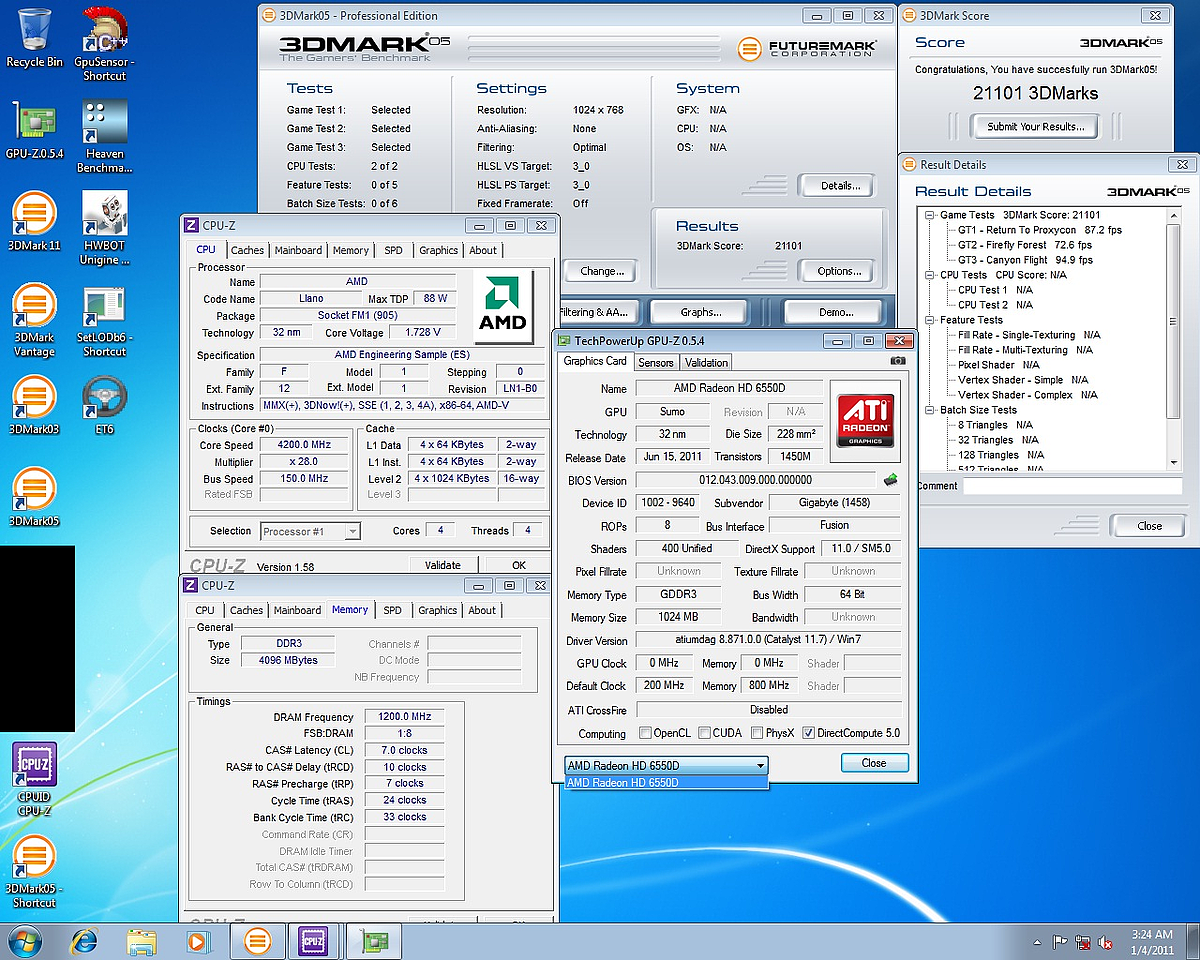
Task: Open Graphs... in the 3DMark05 window
Action: coord(700,312)
